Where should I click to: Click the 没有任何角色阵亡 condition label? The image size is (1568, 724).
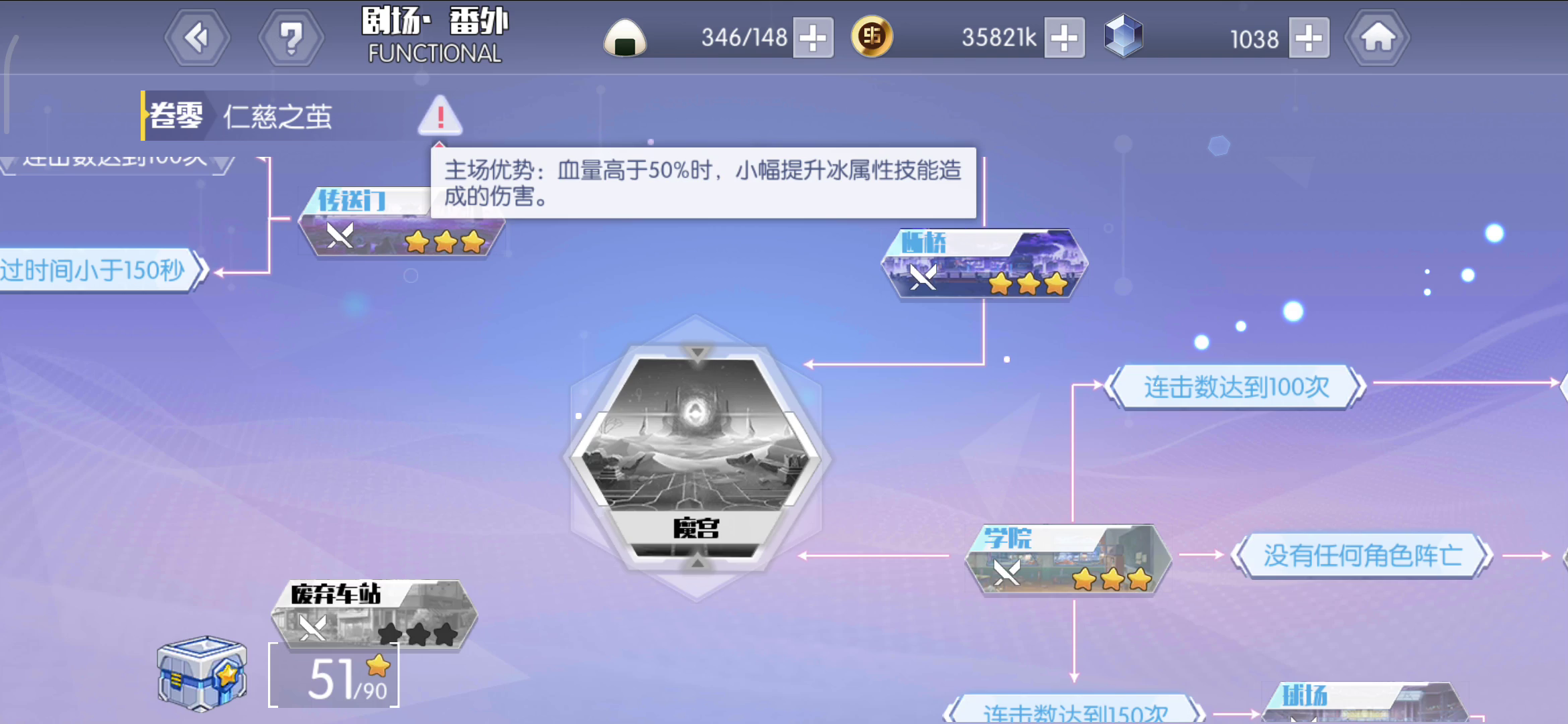(1362, 555)
